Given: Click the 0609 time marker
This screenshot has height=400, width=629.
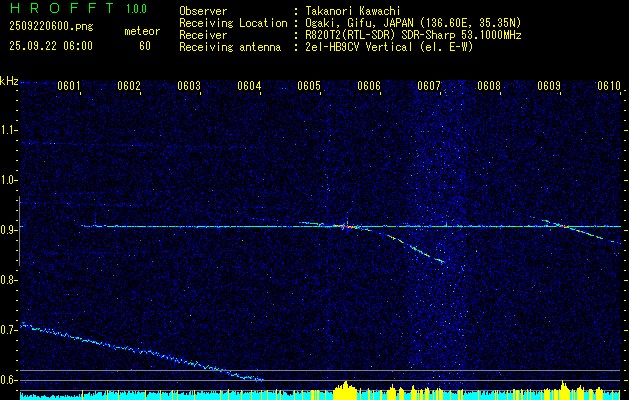Looking at the screenshot, I should (x=549, y=85).
